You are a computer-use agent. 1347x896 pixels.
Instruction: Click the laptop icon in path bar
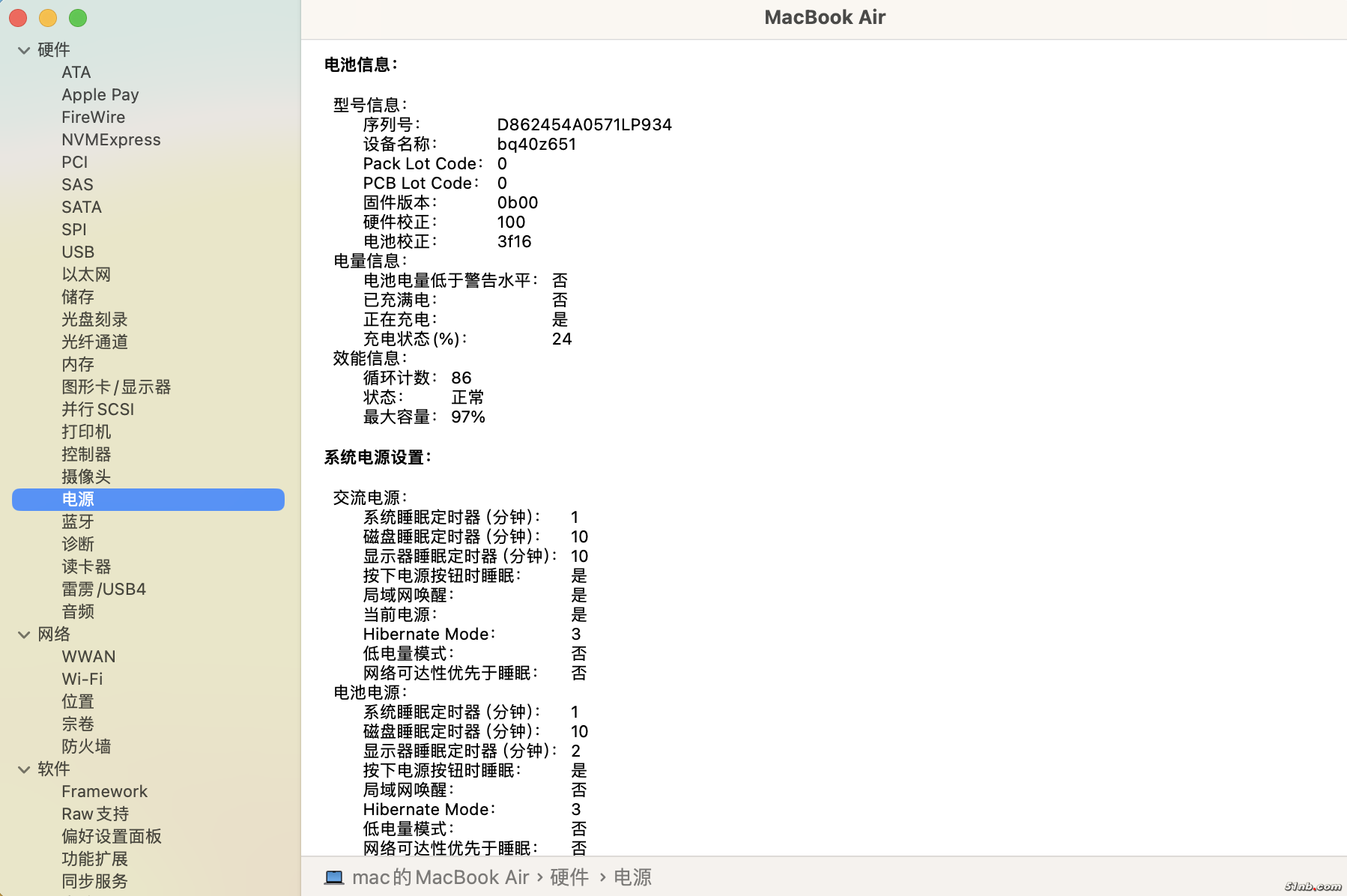[x=334, y=877]
